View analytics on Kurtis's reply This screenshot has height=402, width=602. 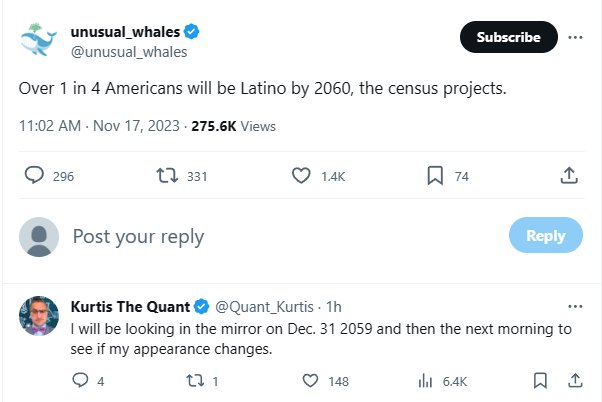point(425,381)
